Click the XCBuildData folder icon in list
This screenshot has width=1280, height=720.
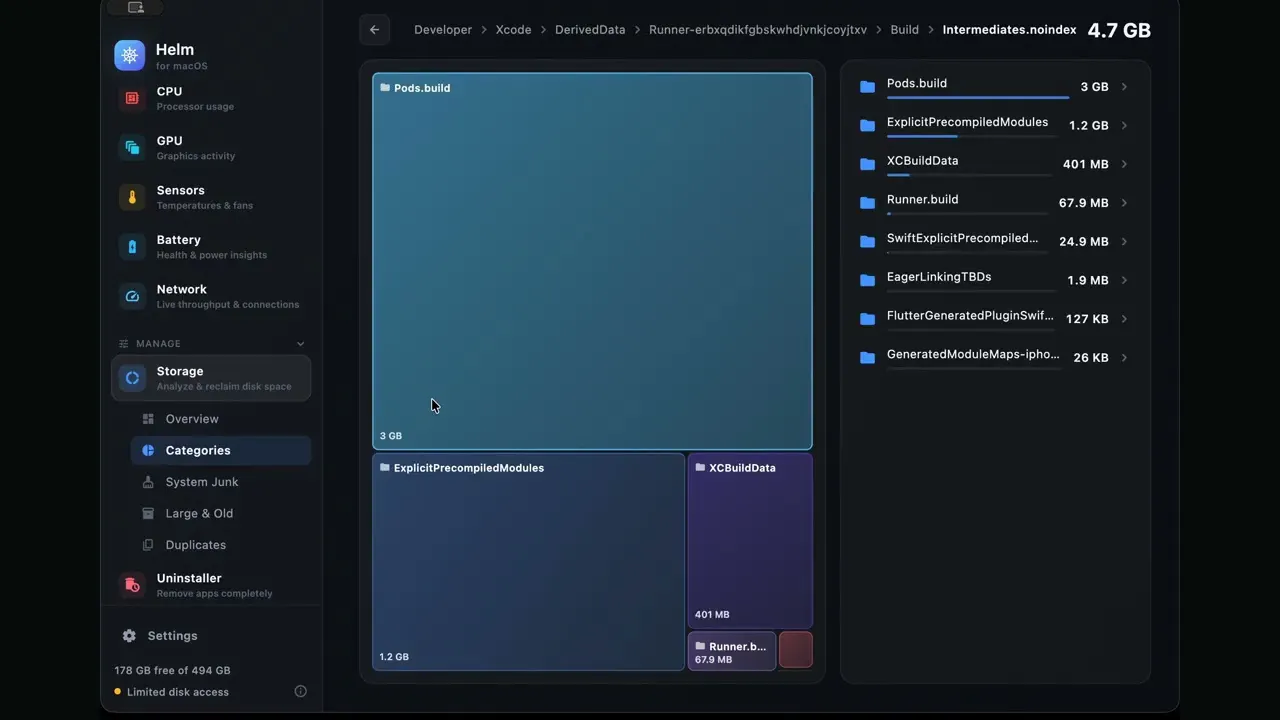pyautogui.click(x=867, y=164)
